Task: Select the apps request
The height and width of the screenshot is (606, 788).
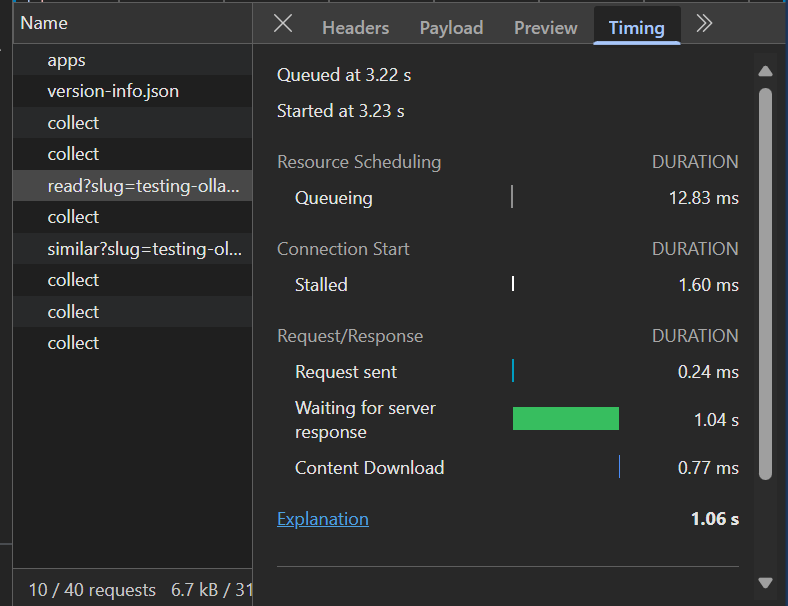Action: [66, 60]
